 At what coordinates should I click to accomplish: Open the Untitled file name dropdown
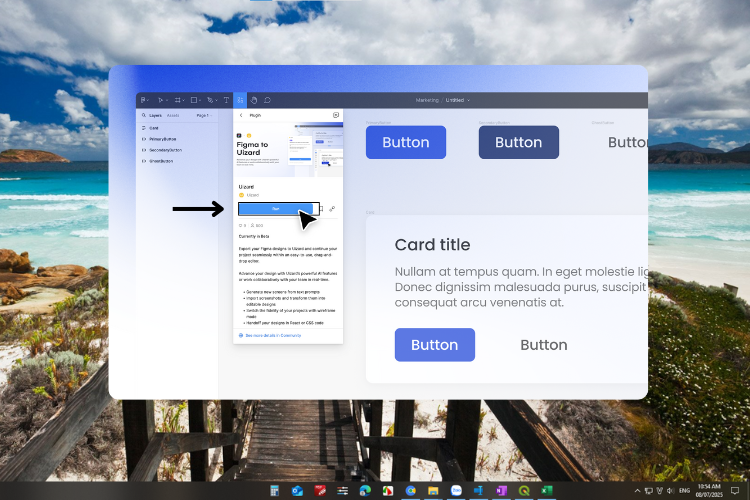click(458, 100)
